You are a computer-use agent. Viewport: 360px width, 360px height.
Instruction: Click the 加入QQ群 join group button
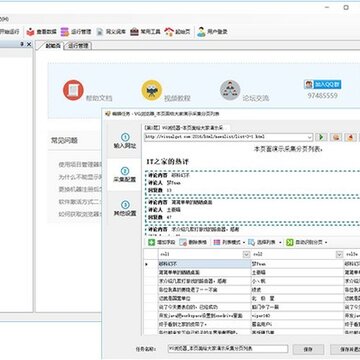pyautogui.click(x=323, y=84)
